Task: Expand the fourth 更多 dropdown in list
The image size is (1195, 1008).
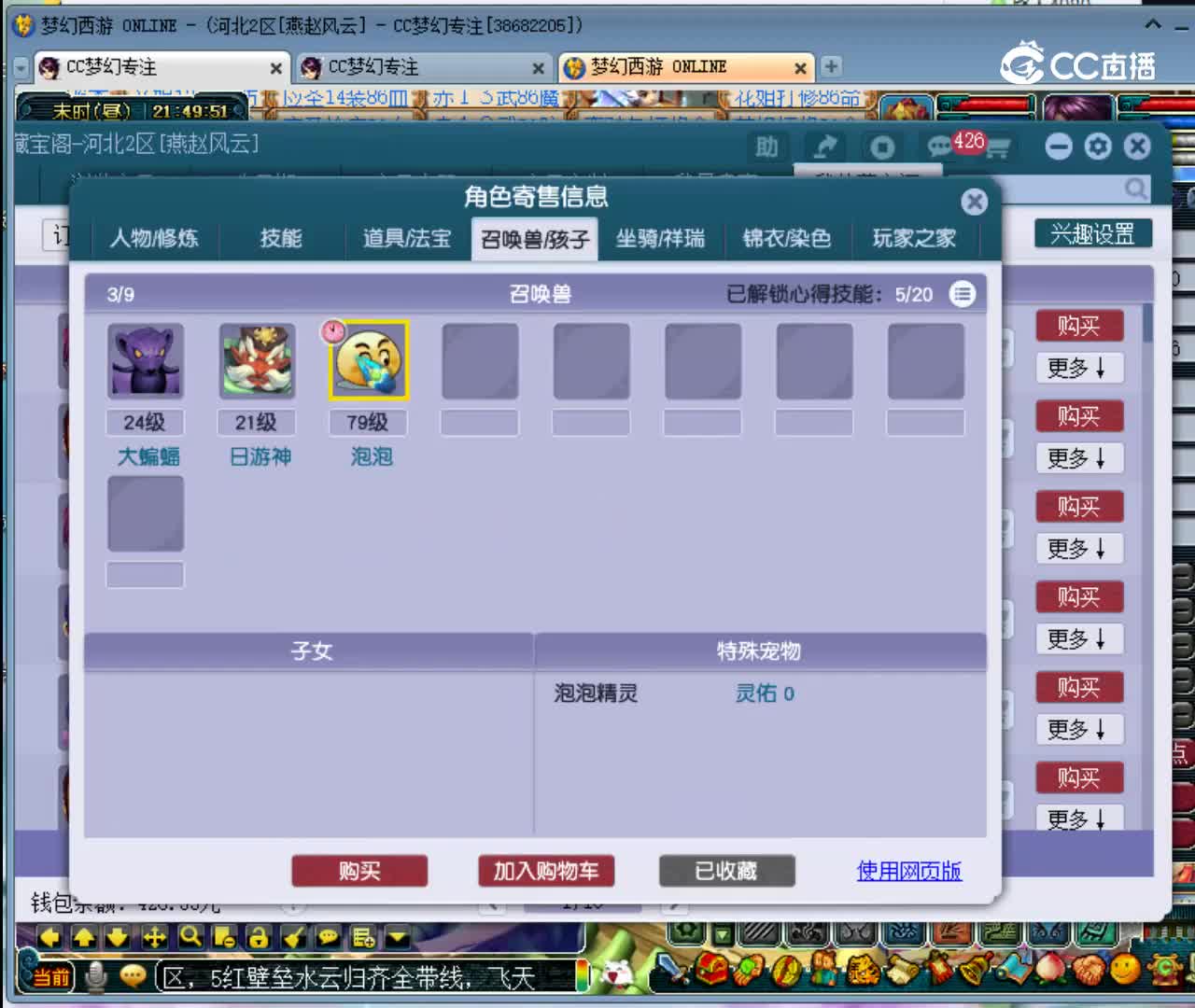Action: (1078, 639)
